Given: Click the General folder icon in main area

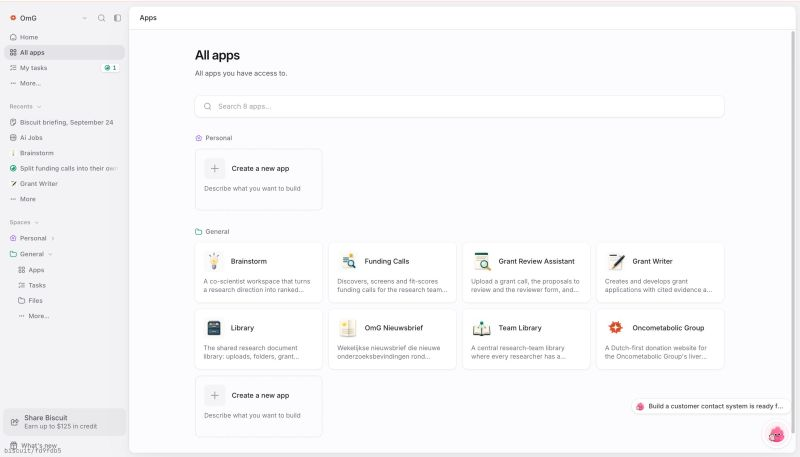Looking at the screenshot, I should click(x=198, y=232).
